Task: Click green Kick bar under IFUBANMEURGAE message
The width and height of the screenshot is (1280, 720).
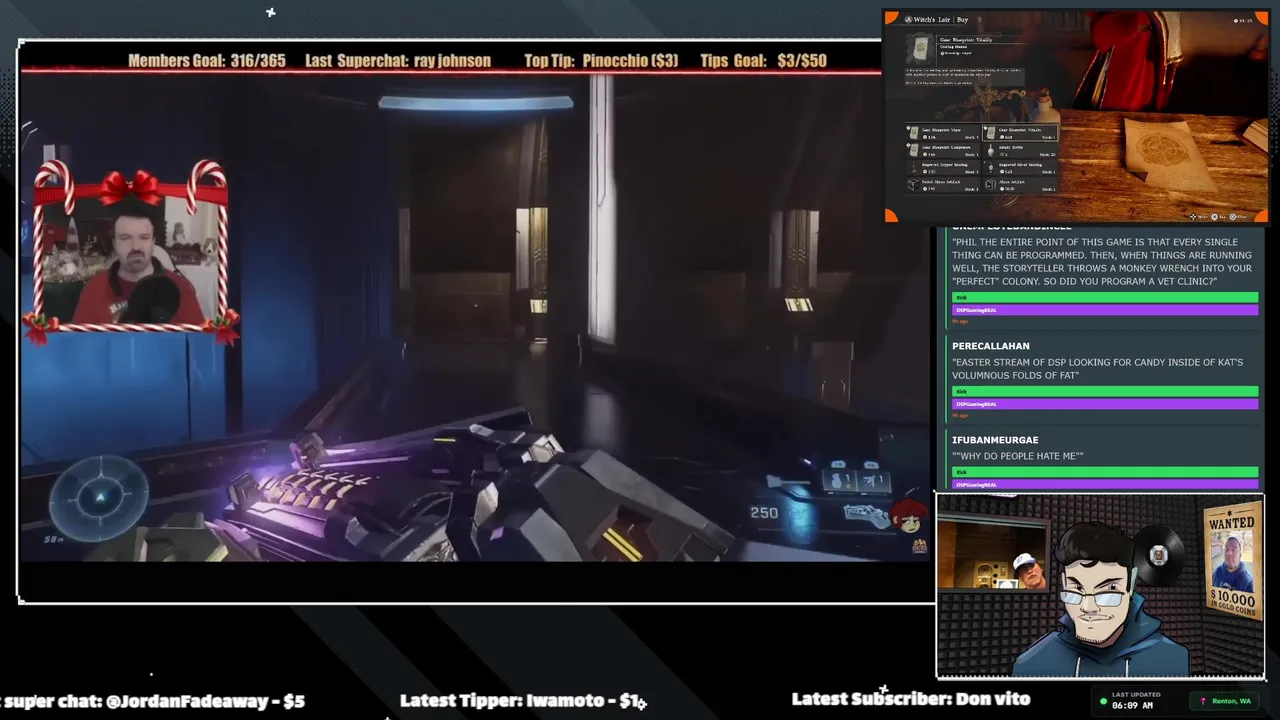Action: [1105, 472]
